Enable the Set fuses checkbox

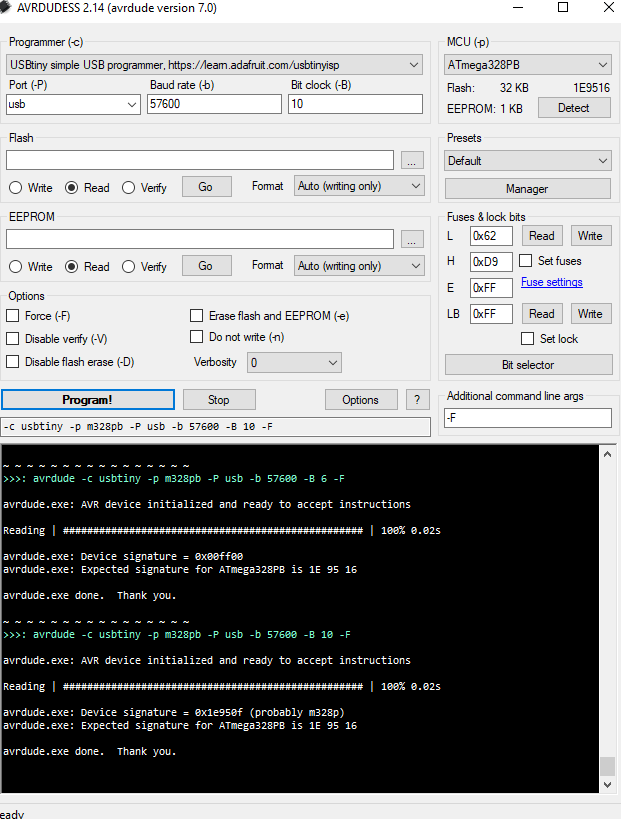pos(526,260)
